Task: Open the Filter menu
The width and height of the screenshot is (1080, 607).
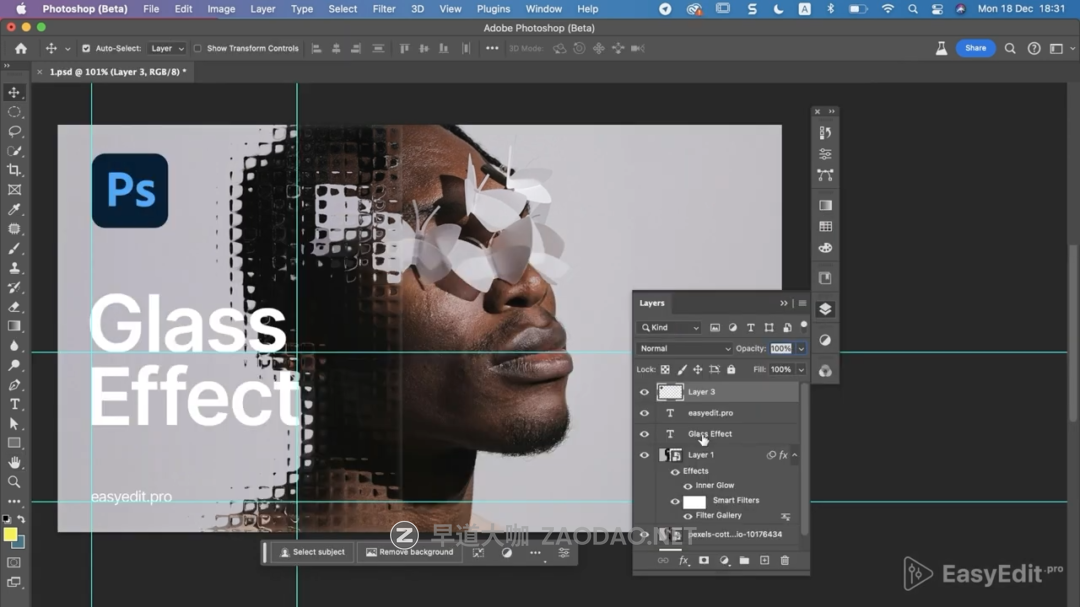Action: (384, 9)
